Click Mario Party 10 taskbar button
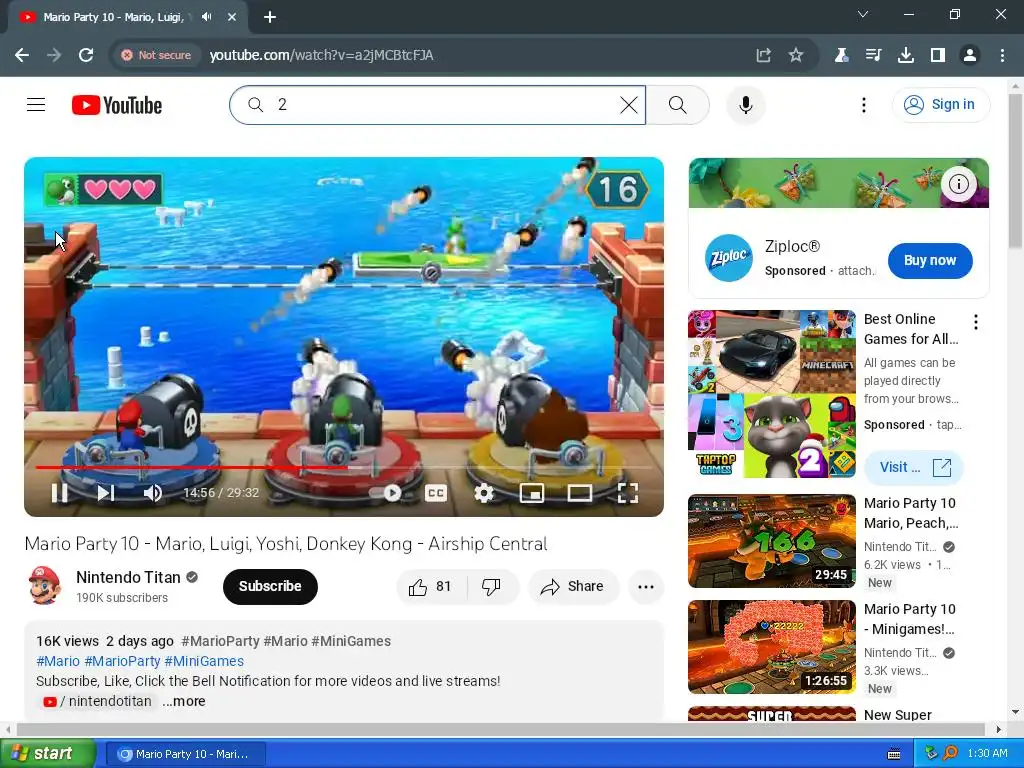This screenshot has height=768, width=1024. point(185,754)
